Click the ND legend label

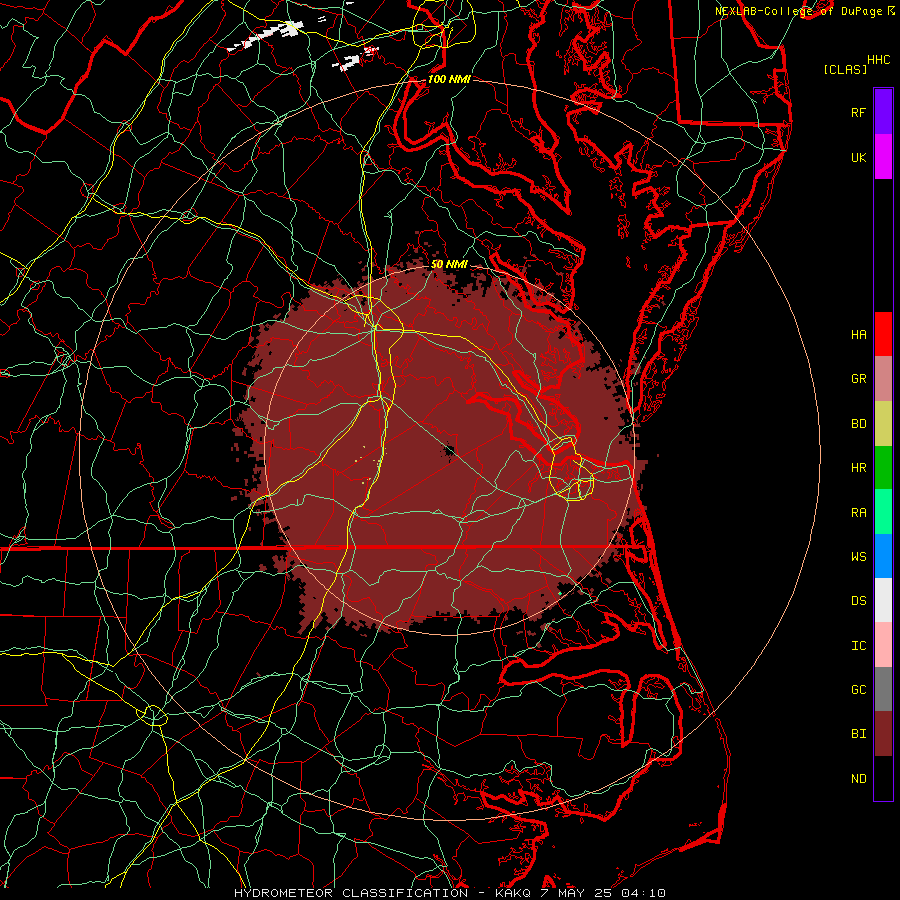click(x=858, y=779)
